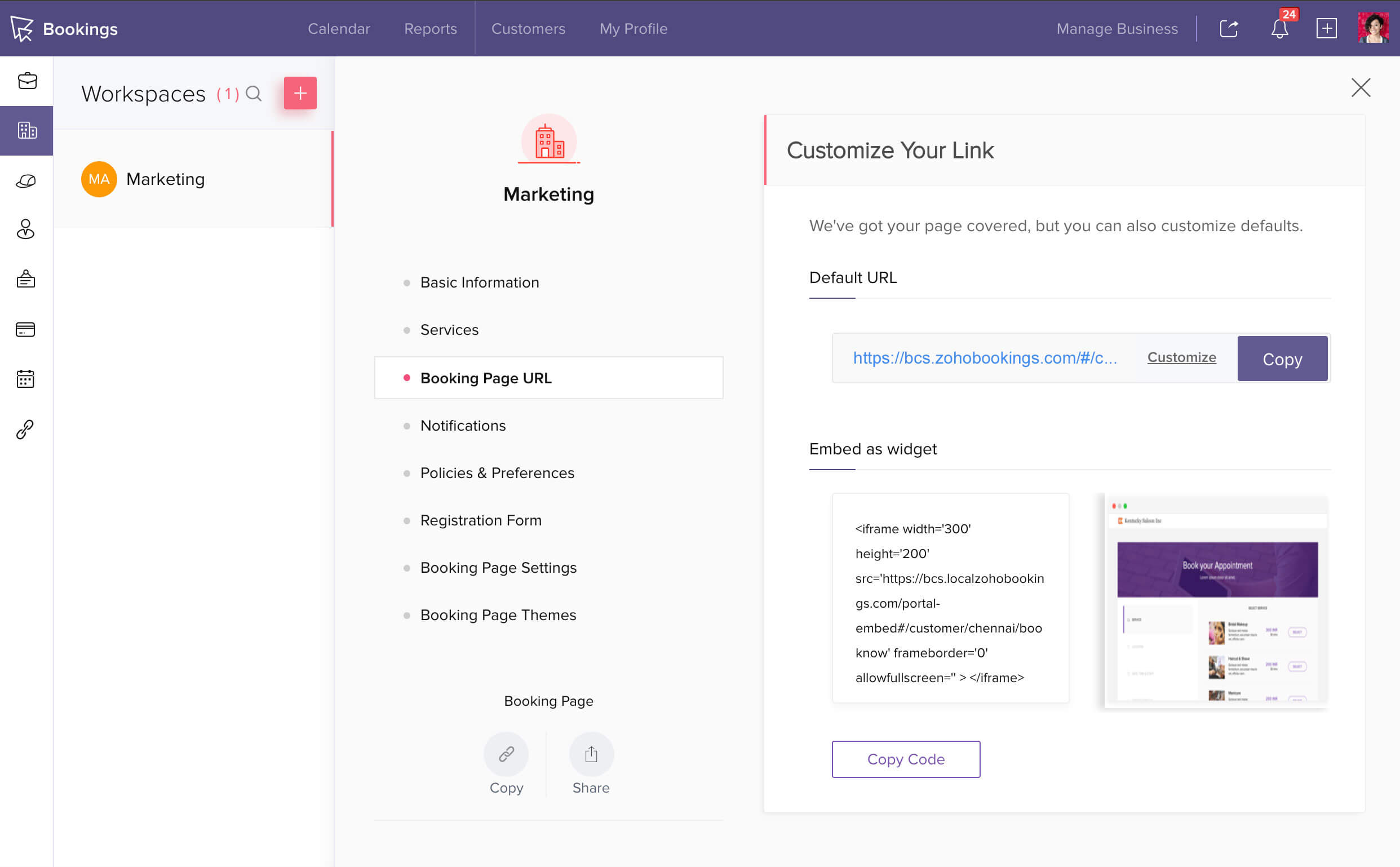Click the Customize link next to URL
Viewport: 1400px width, 867px height.
pos(1181,357)
